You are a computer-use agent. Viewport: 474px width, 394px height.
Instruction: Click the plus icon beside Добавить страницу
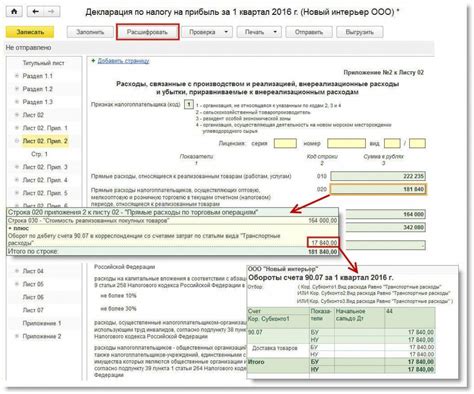[x=93, y=61]
